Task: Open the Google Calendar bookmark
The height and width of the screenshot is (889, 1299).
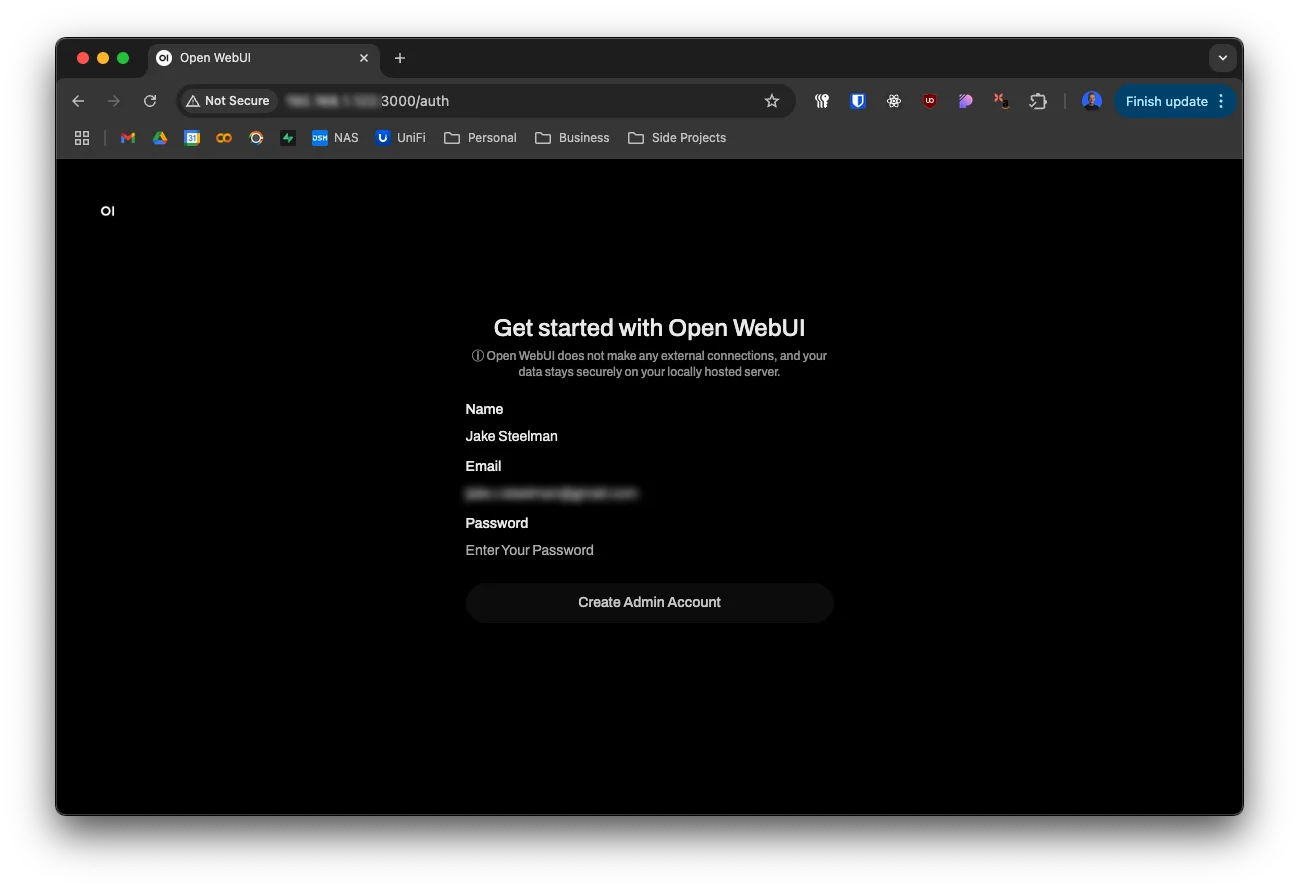Action: [x=192, y=138]
